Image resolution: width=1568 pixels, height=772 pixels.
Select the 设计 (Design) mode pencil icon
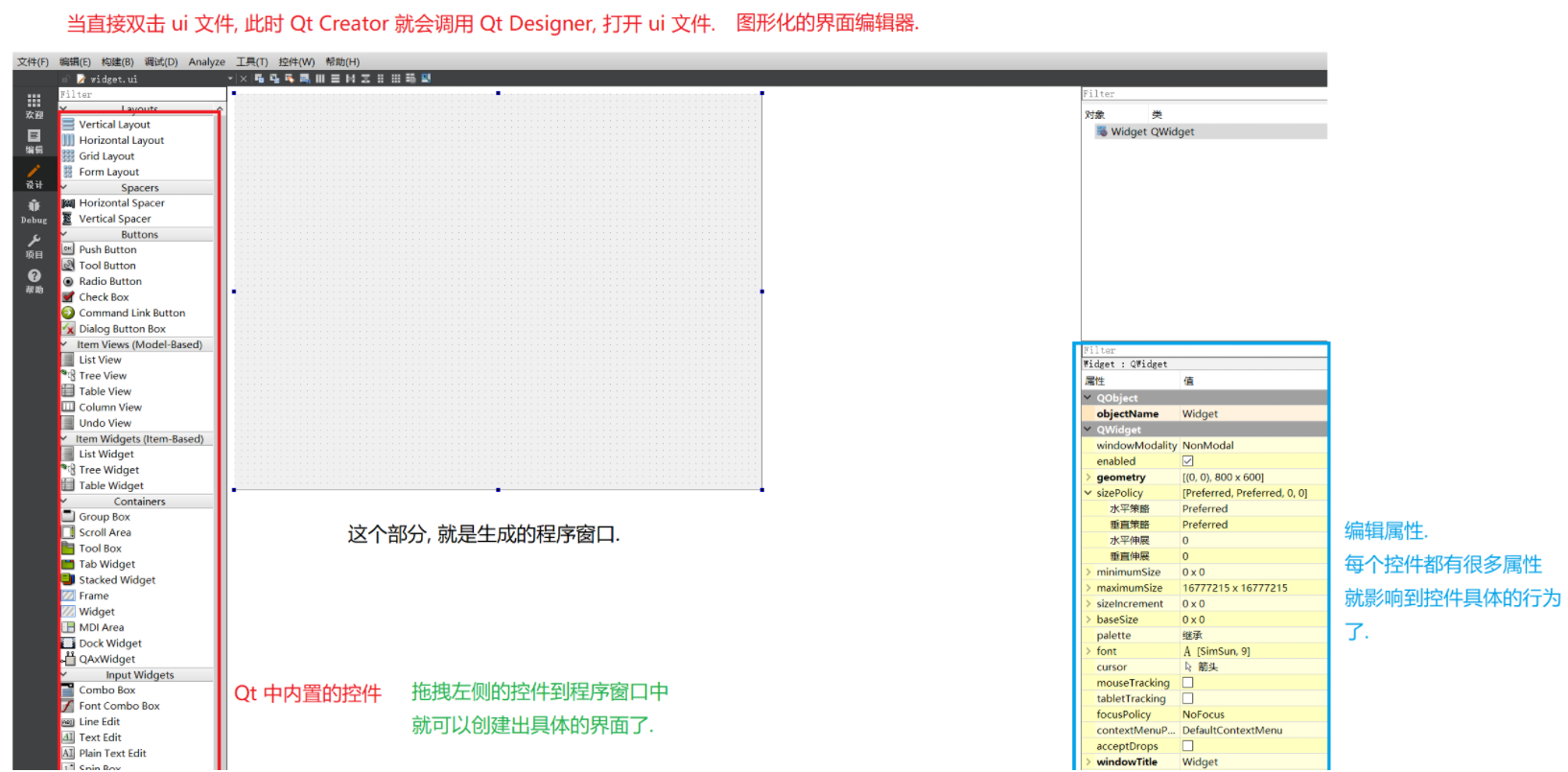(34, 175)
